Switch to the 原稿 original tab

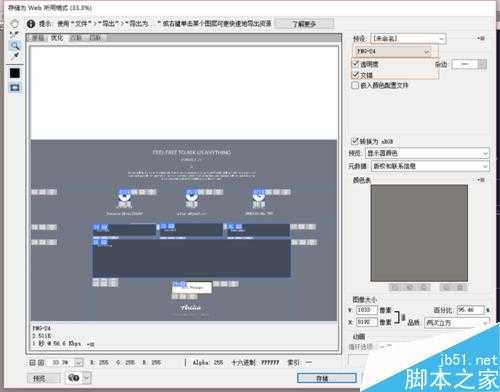(38, 38)
